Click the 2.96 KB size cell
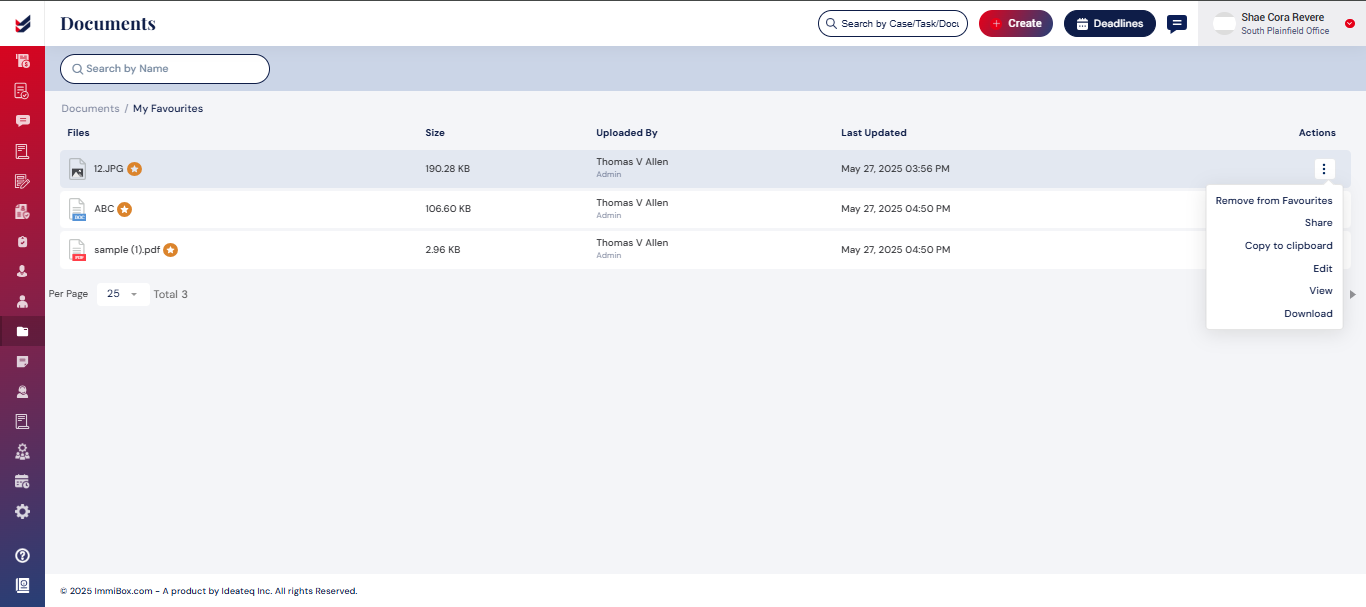The width and height of the screenshot is (1366, 607). tap(443, 249)
